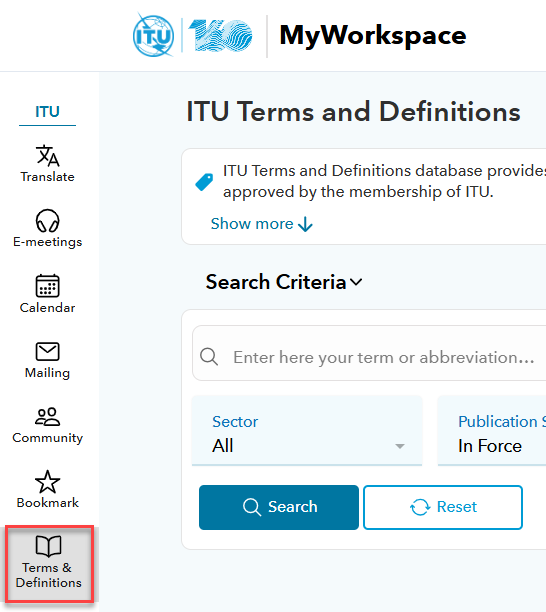Open E-meetings from the sidebar
Viewport: 546px width, 612px height.
[47, 228]
